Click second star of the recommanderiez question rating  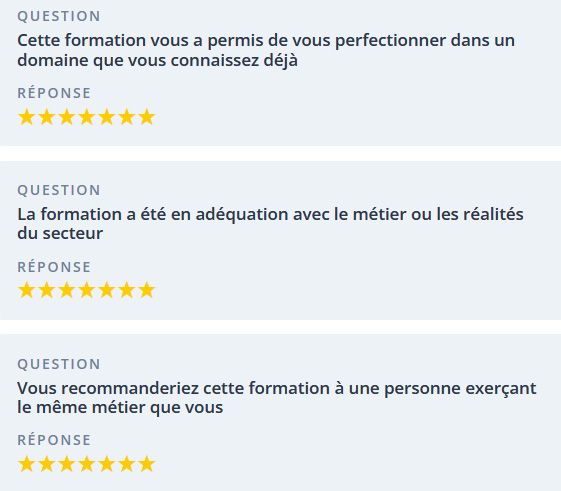(47, 464)
